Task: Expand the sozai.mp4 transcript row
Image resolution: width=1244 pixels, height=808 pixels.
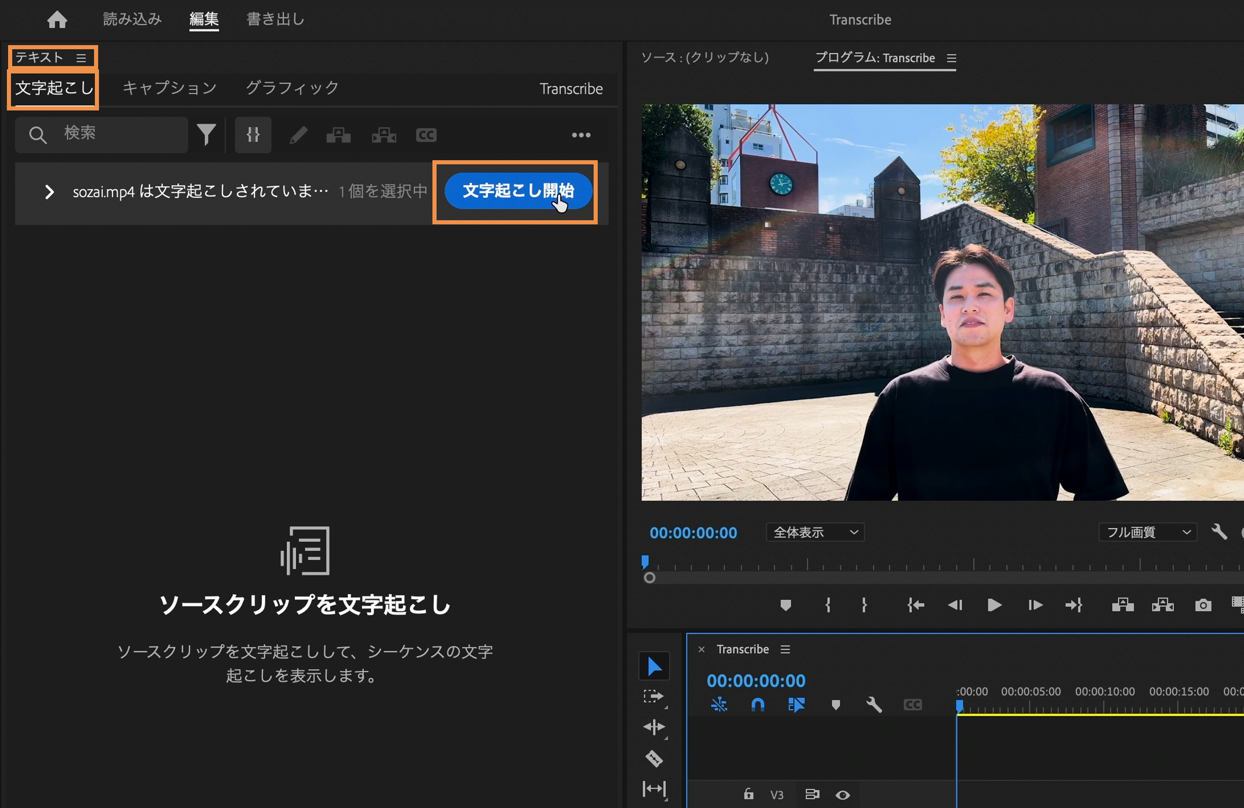Action: click(48, 191)
